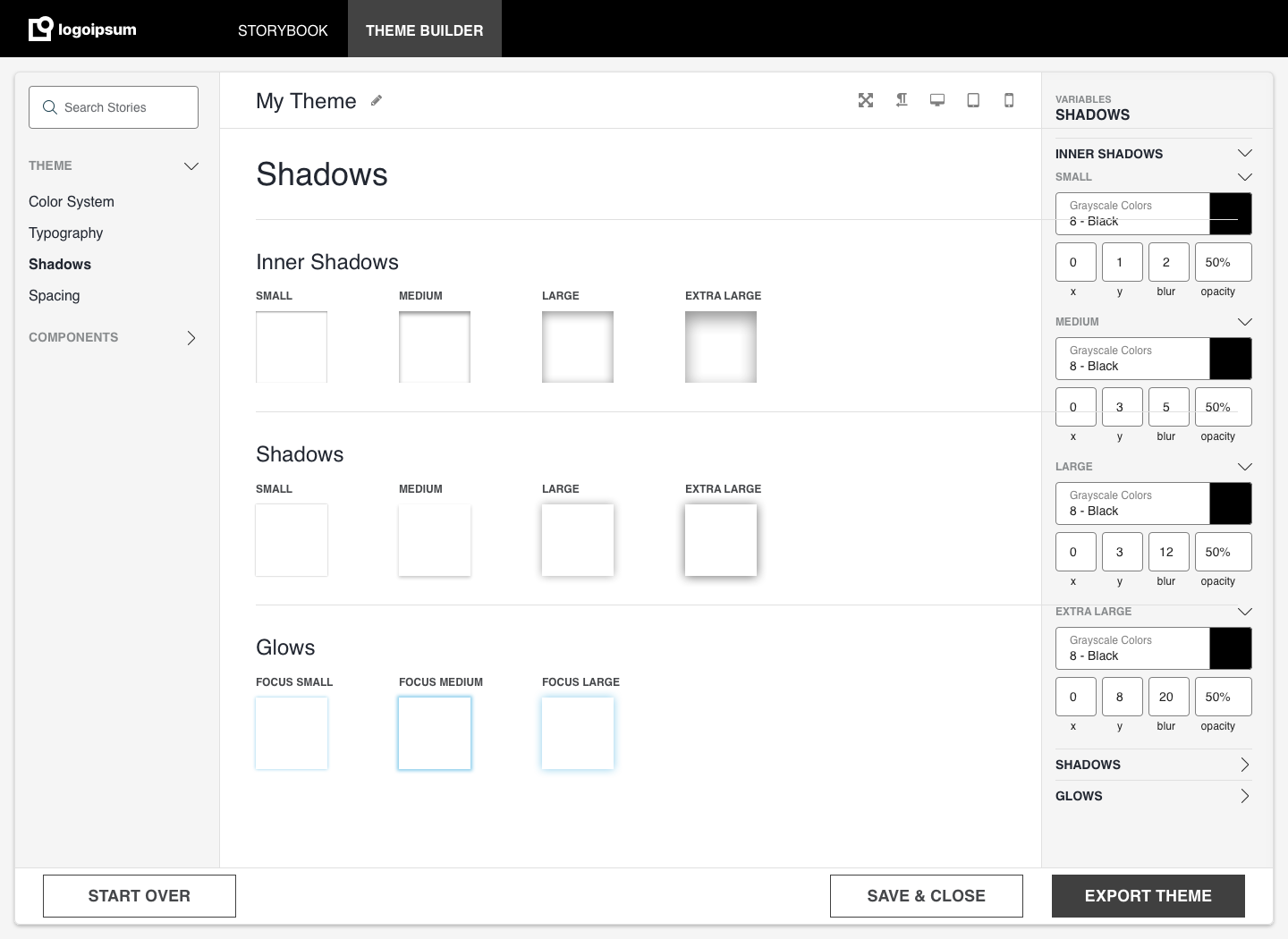
Task: Expand the Glows variables section
Action: pyautogui.click(x=1244, y=795)
